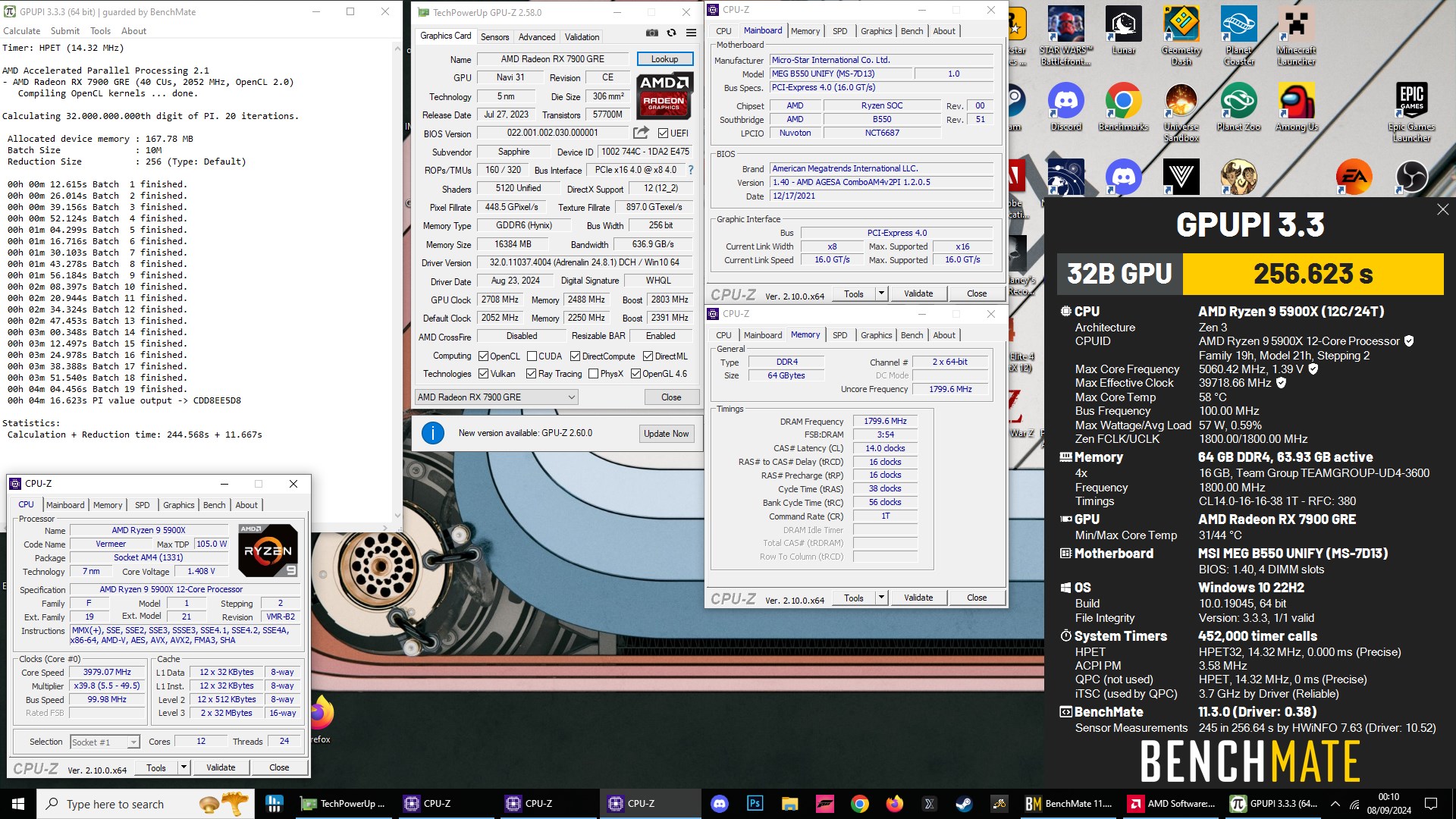The height and width of the screenshot is (819, 1456).
Task: Open Bench tab in bottom-left CPU-Z window
Action: coord(214,505)
